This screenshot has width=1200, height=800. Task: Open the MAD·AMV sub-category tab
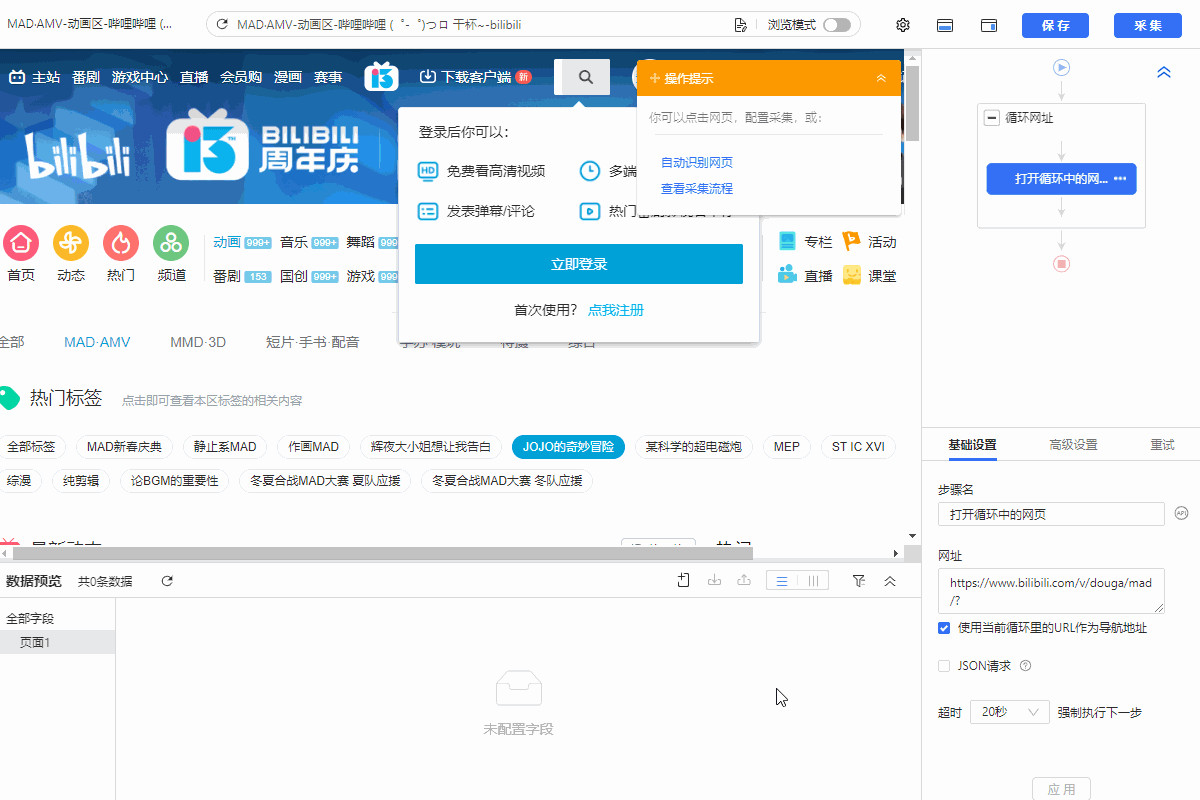(x=97, y=342)
